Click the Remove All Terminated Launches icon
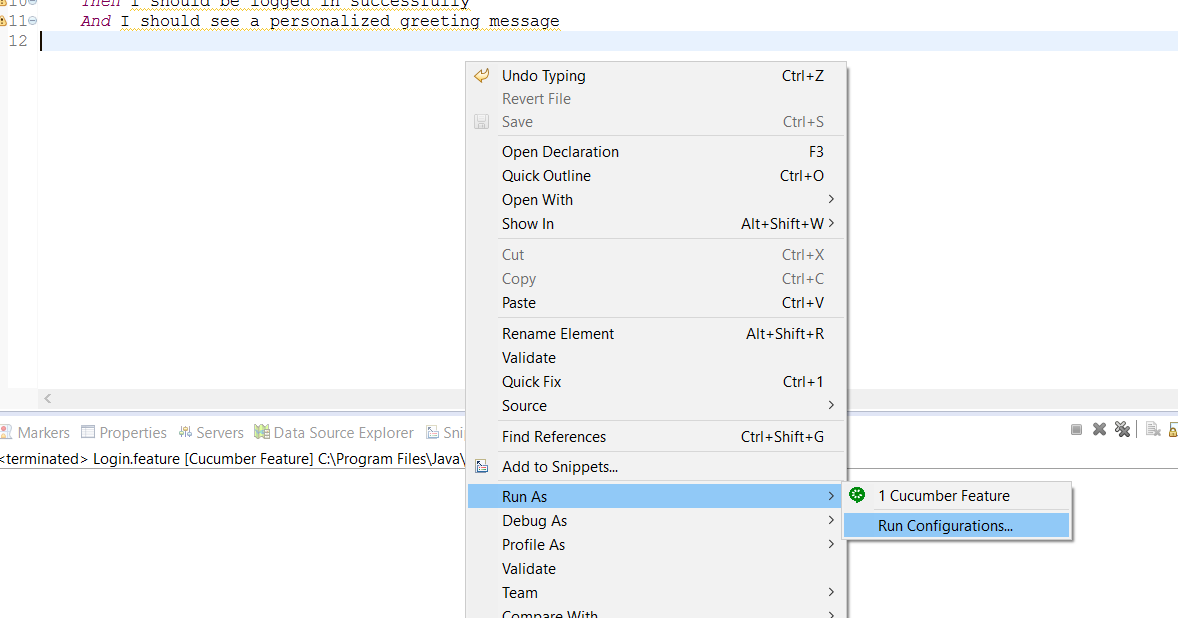 [1122, 429]
